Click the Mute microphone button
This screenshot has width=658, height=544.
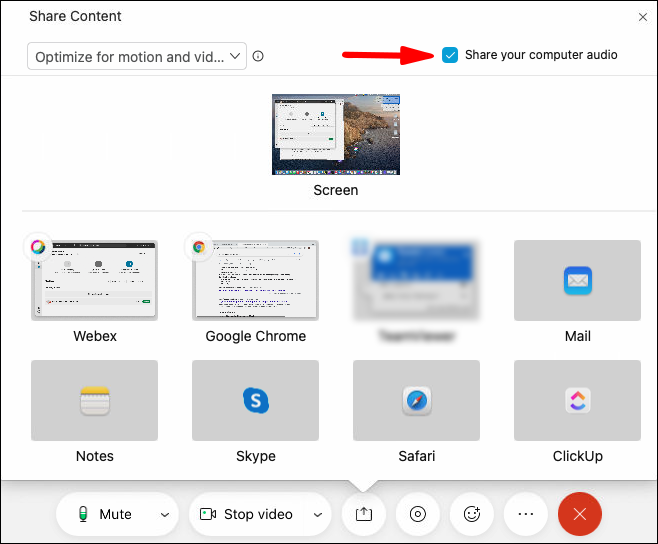(x=105, y=514)
